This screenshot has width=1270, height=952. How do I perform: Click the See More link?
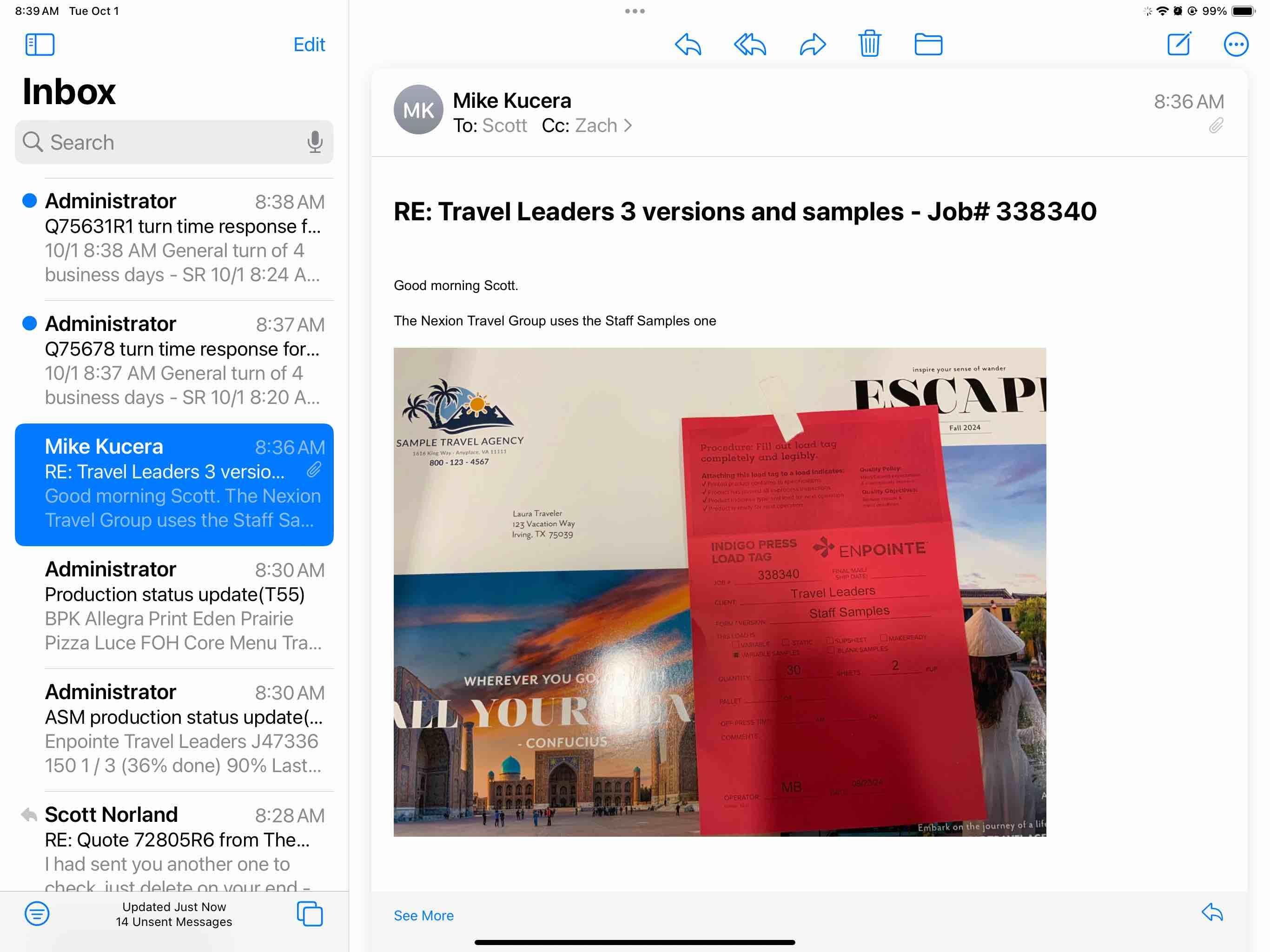pos(423,915)
